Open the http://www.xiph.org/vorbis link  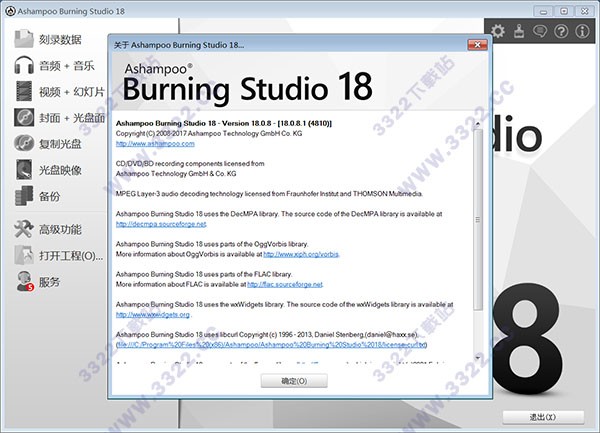[301, 254]
